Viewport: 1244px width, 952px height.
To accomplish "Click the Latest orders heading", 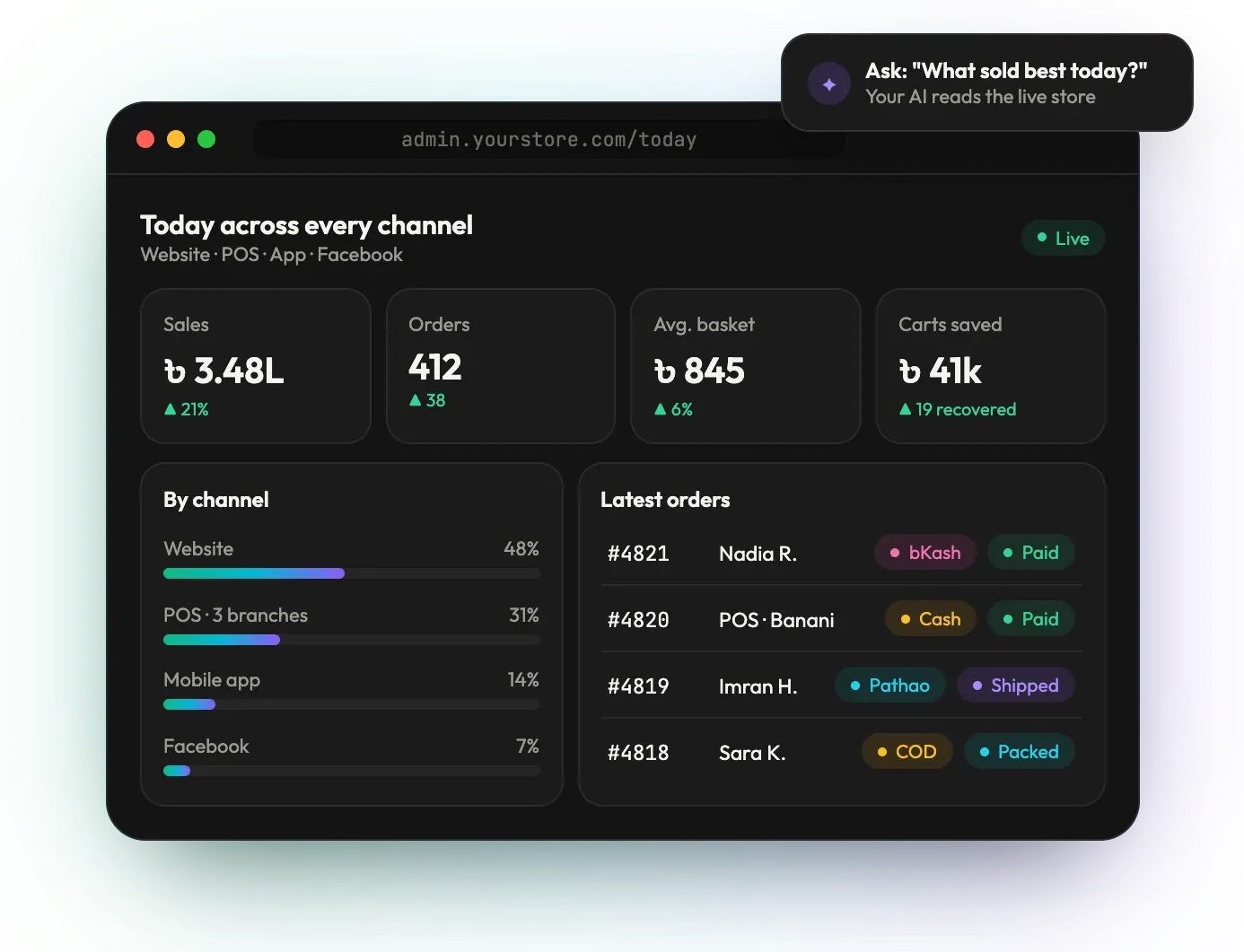I will 665,500.
